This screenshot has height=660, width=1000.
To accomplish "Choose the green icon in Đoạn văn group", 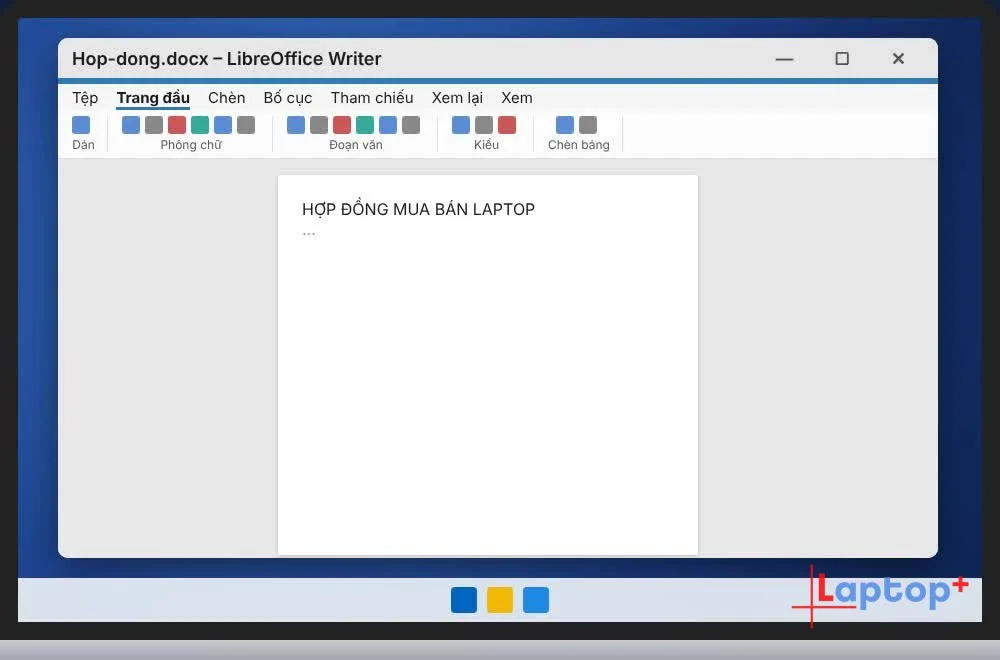I will click(x=365, y=125).
